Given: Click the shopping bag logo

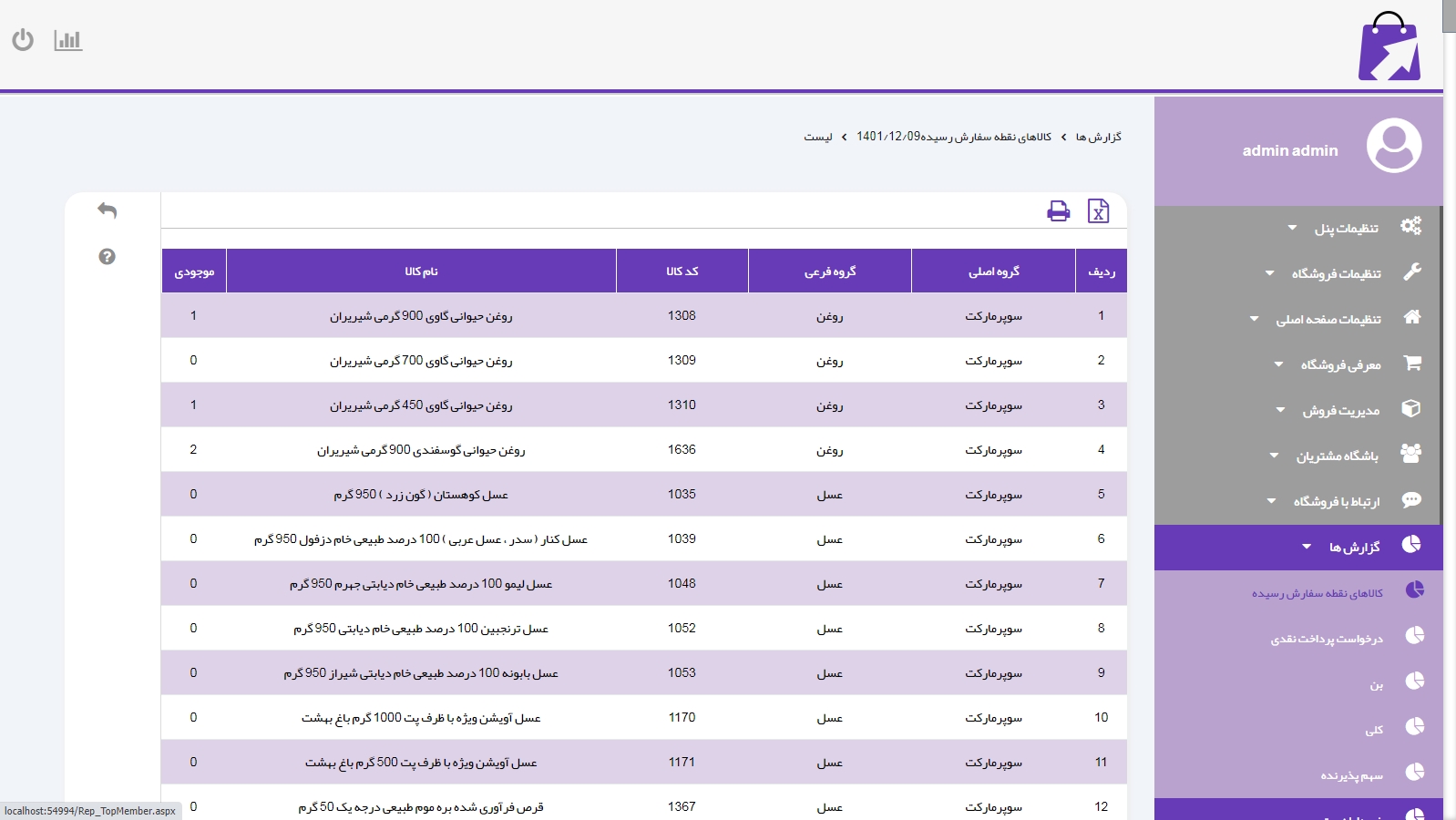Looking at the screenshot, I should (x=1389, y=46).
